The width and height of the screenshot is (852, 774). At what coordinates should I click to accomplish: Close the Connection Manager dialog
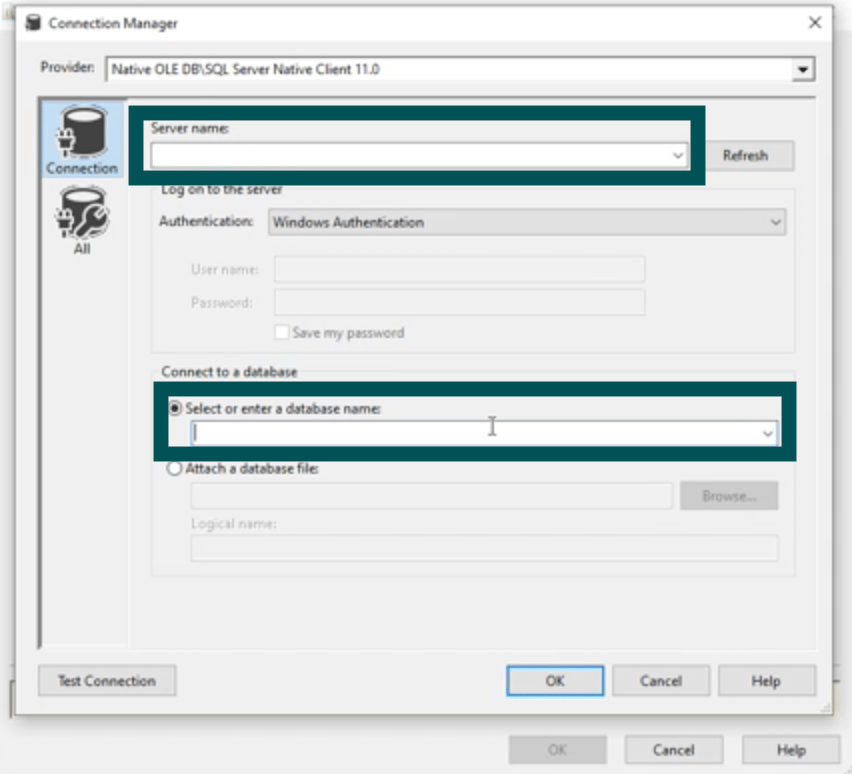[815, 23]
